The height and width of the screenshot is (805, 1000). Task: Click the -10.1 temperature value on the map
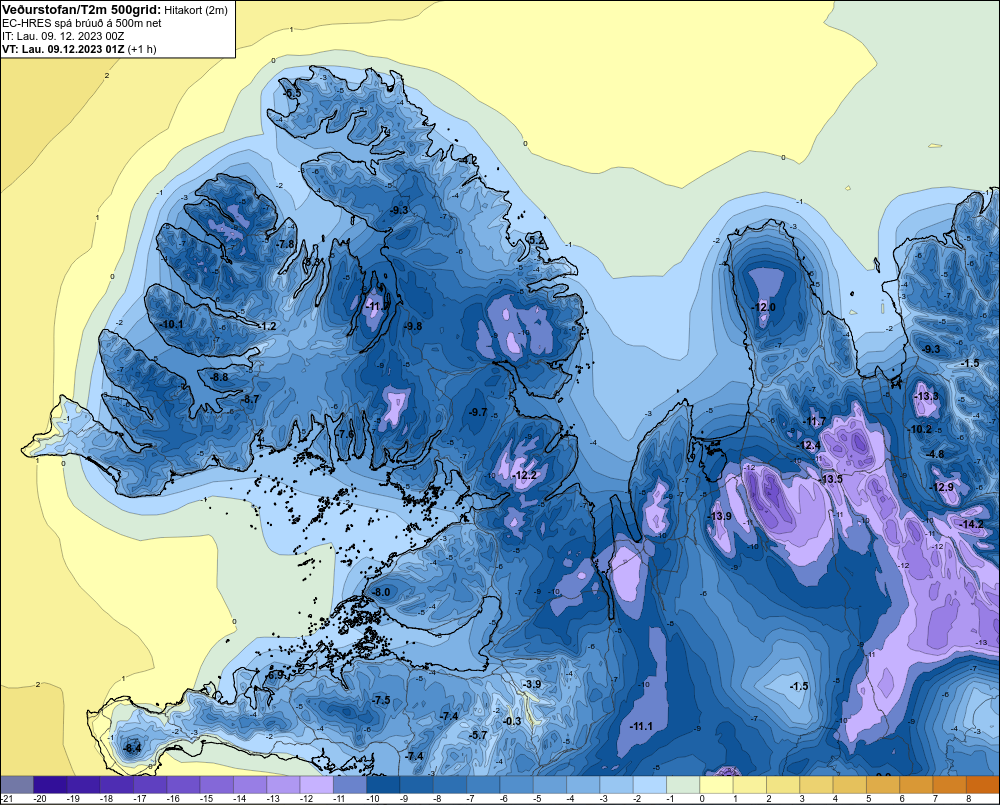[x=172, y=324]
